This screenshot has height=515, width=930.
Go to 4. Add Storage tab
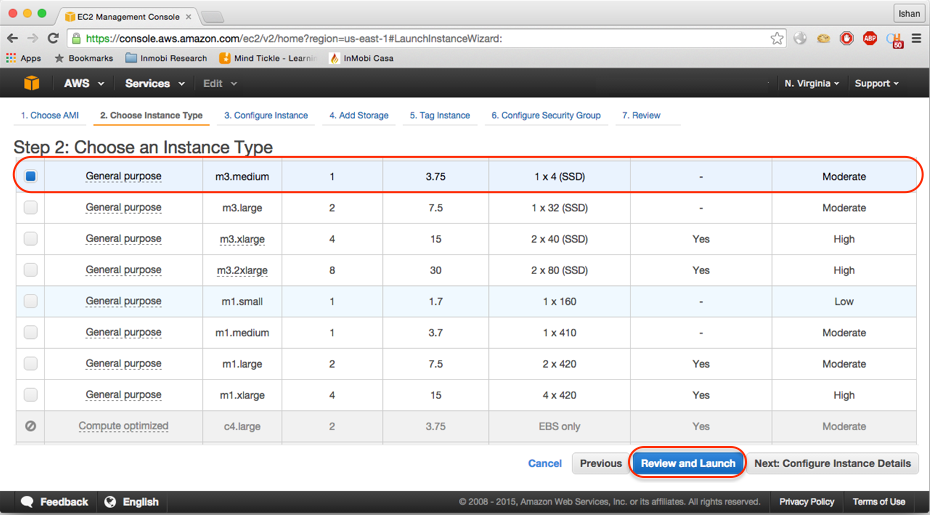[359, 116]
